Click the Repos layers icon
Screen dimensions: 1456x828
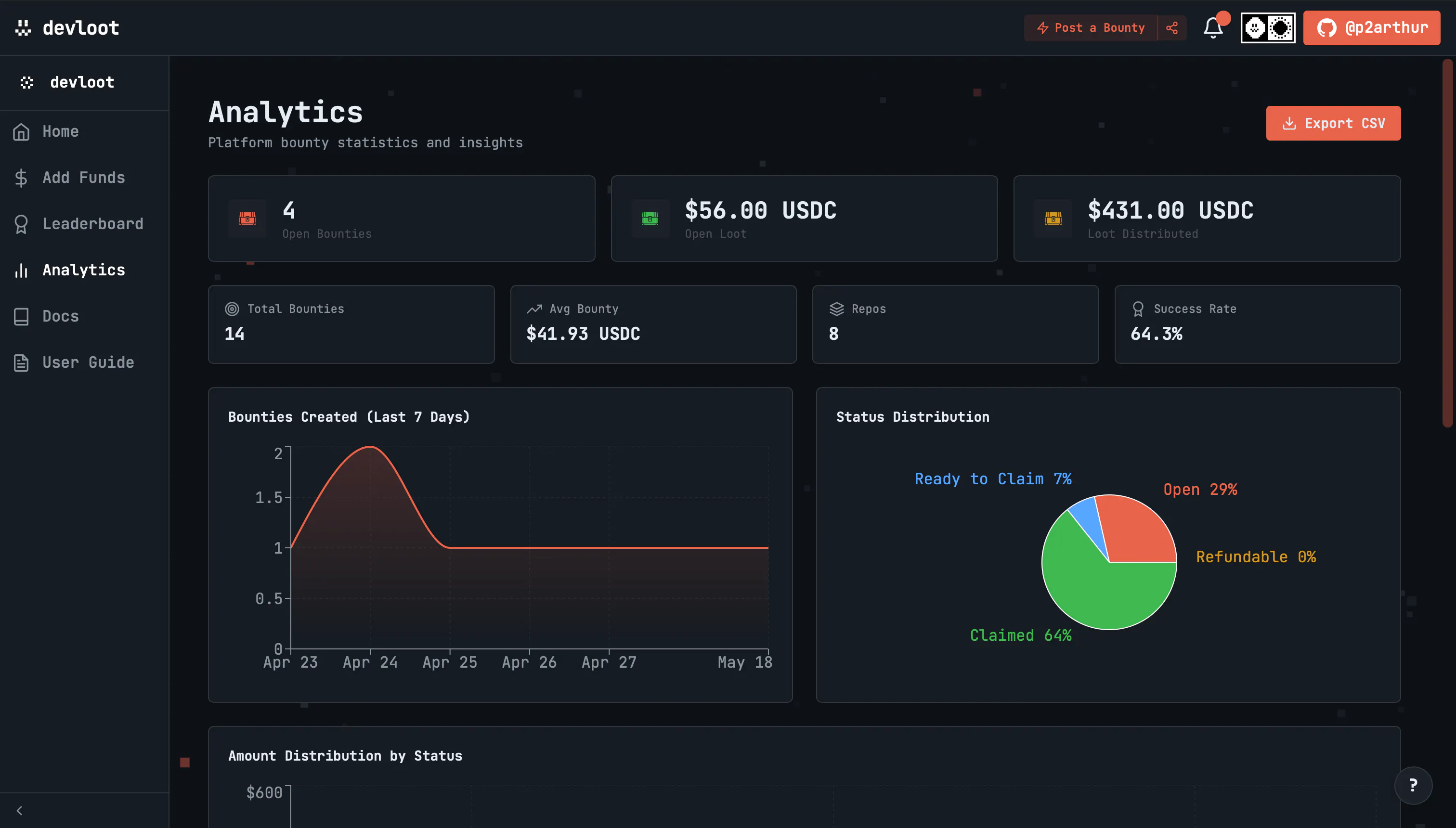tap(837, 309)
